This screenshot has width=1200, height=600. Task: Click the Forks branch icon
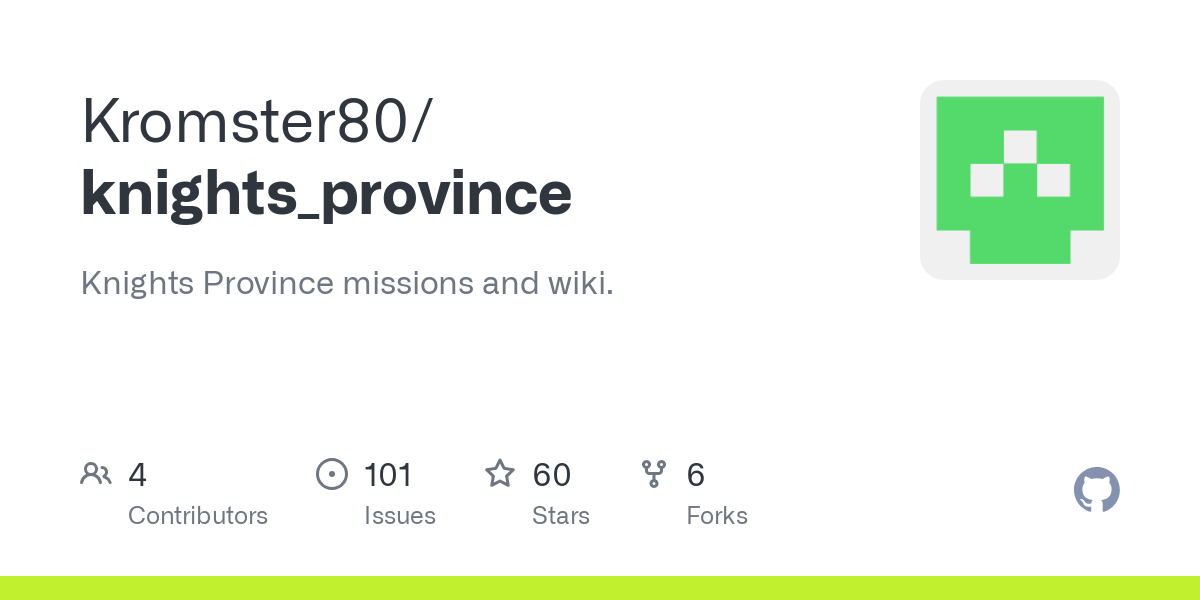tap(654, 474)
